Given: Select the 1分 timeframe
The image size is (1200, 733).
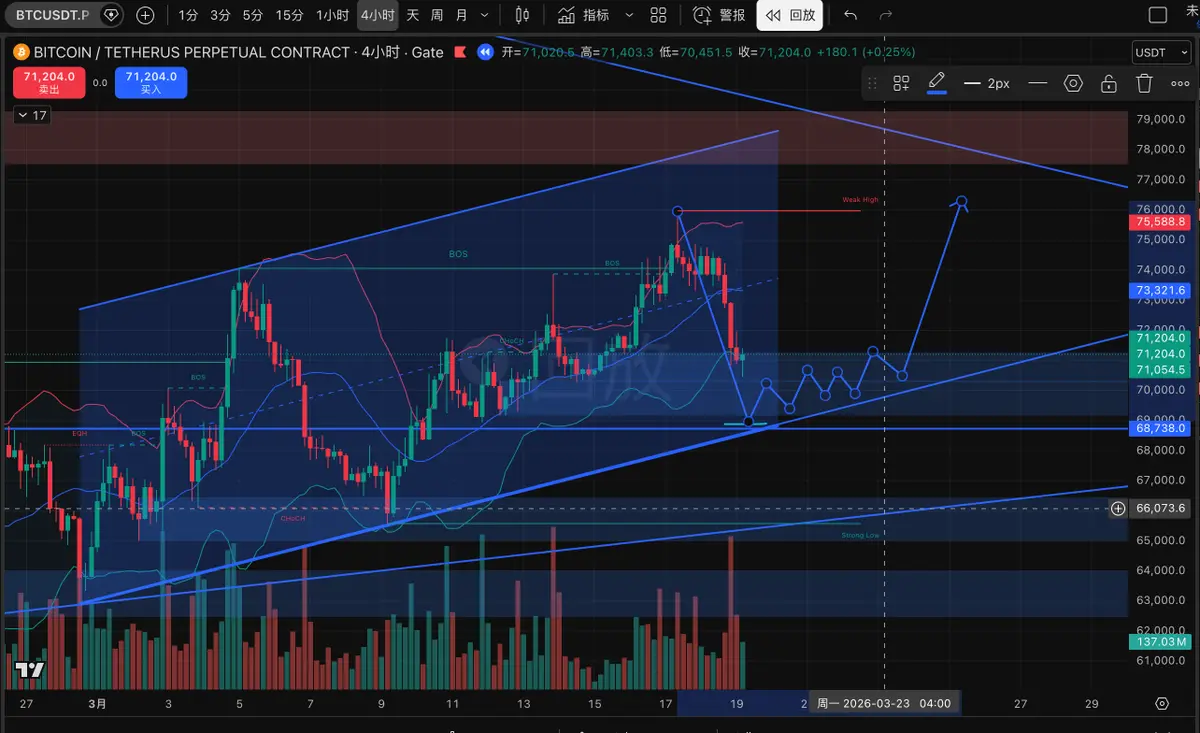Looking at the screenshot, I should pyautogui.click(x=188, y=15).
